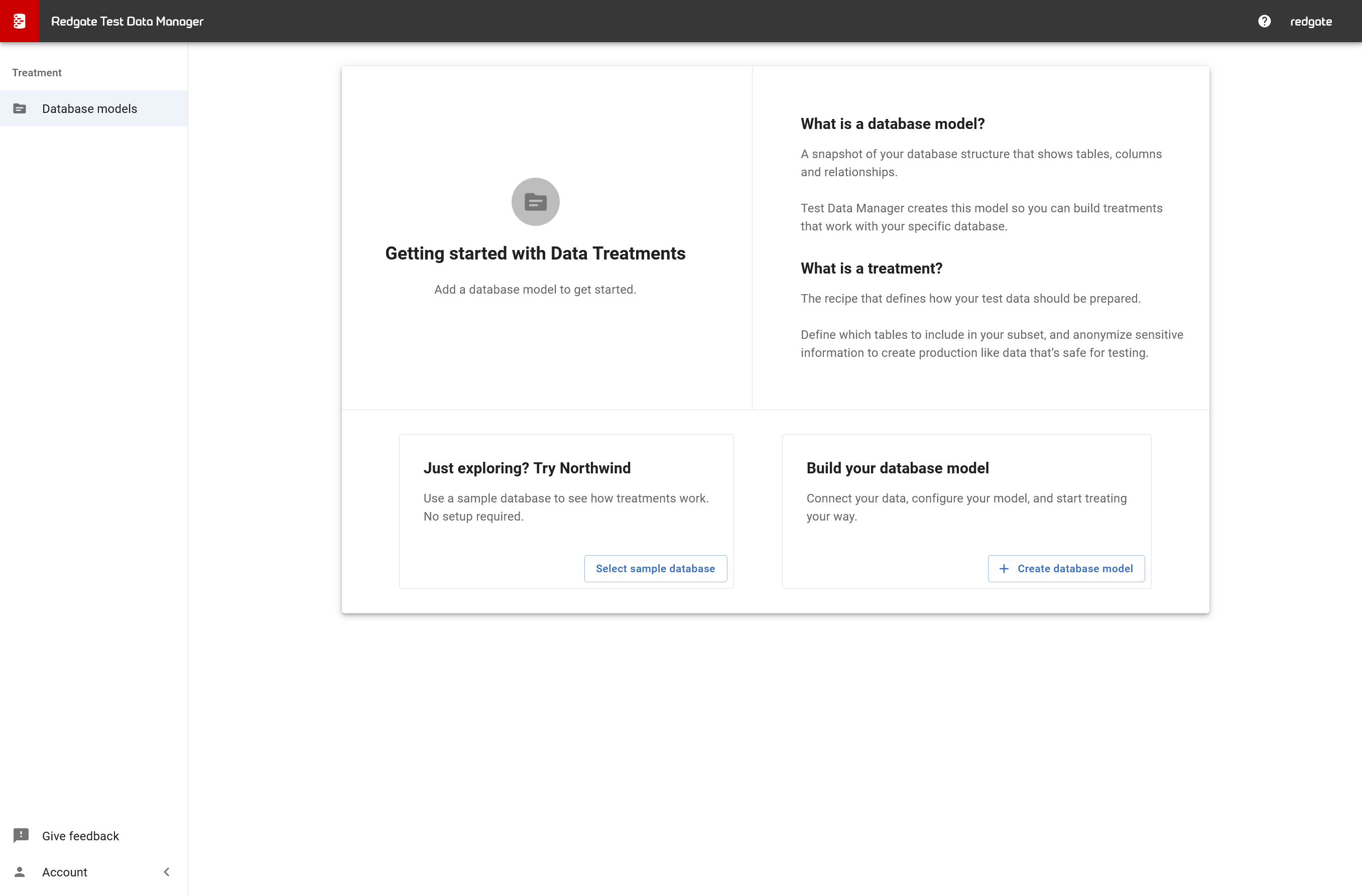This screenshot has height=896, width=1362.
Task: Select the Database models folder icon
Action: tap(21, 108)
